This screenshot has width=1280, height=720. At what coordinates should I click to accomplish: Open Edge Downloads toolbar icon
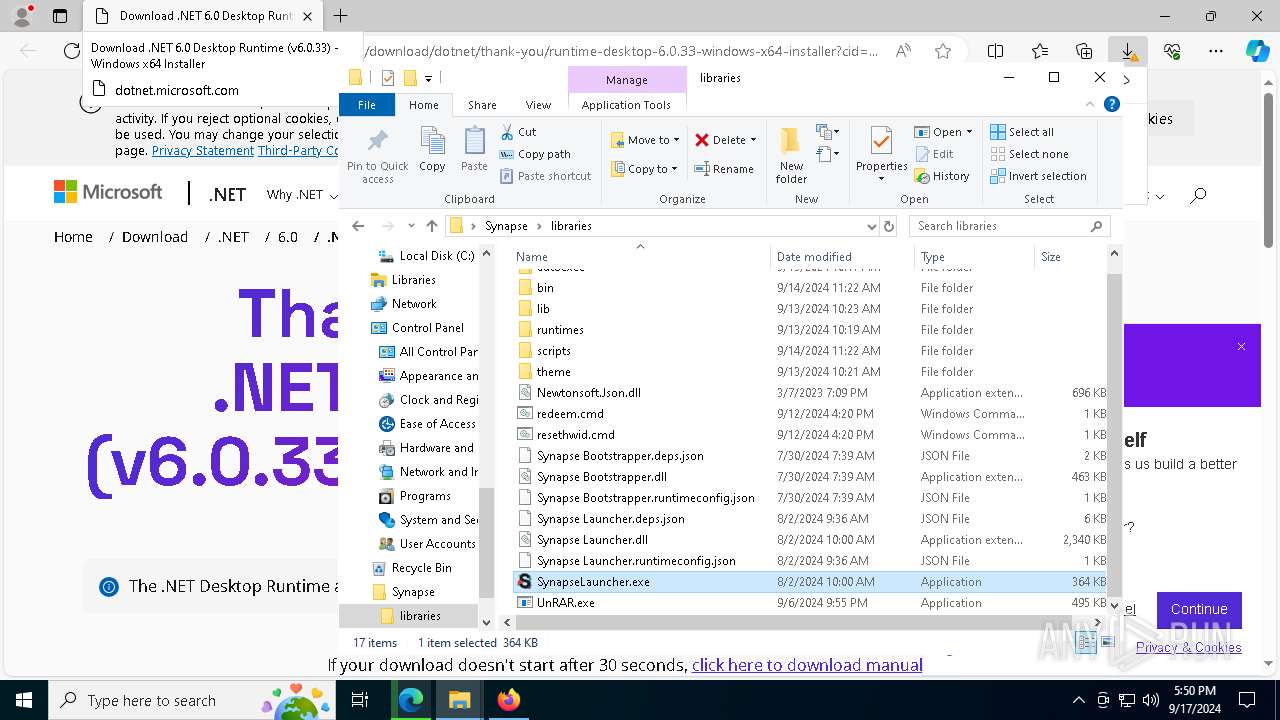point(1127,50)
